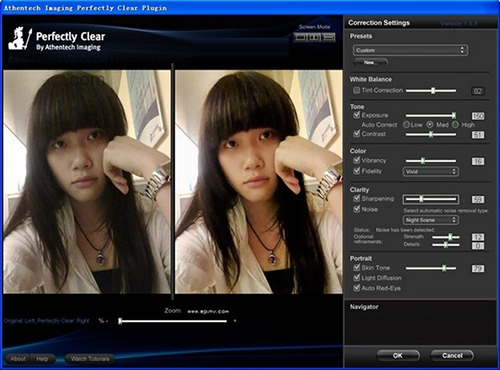This screenshot has width=500, height=370.
Task: Click Watch Tutorials link
Action: point(90,359)
